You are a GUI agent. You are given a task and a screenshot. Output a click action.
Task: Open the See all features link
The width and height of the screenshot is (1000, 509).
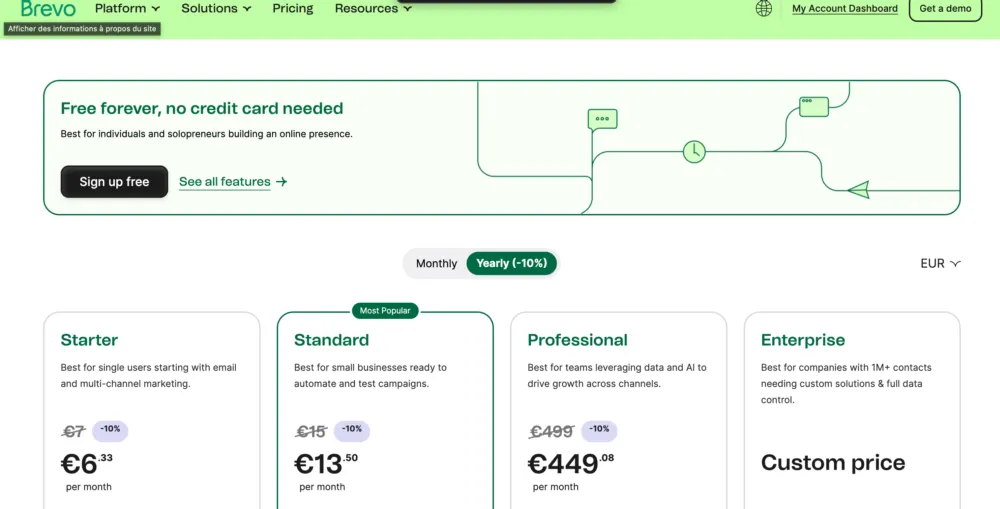(x=224, y=182)
